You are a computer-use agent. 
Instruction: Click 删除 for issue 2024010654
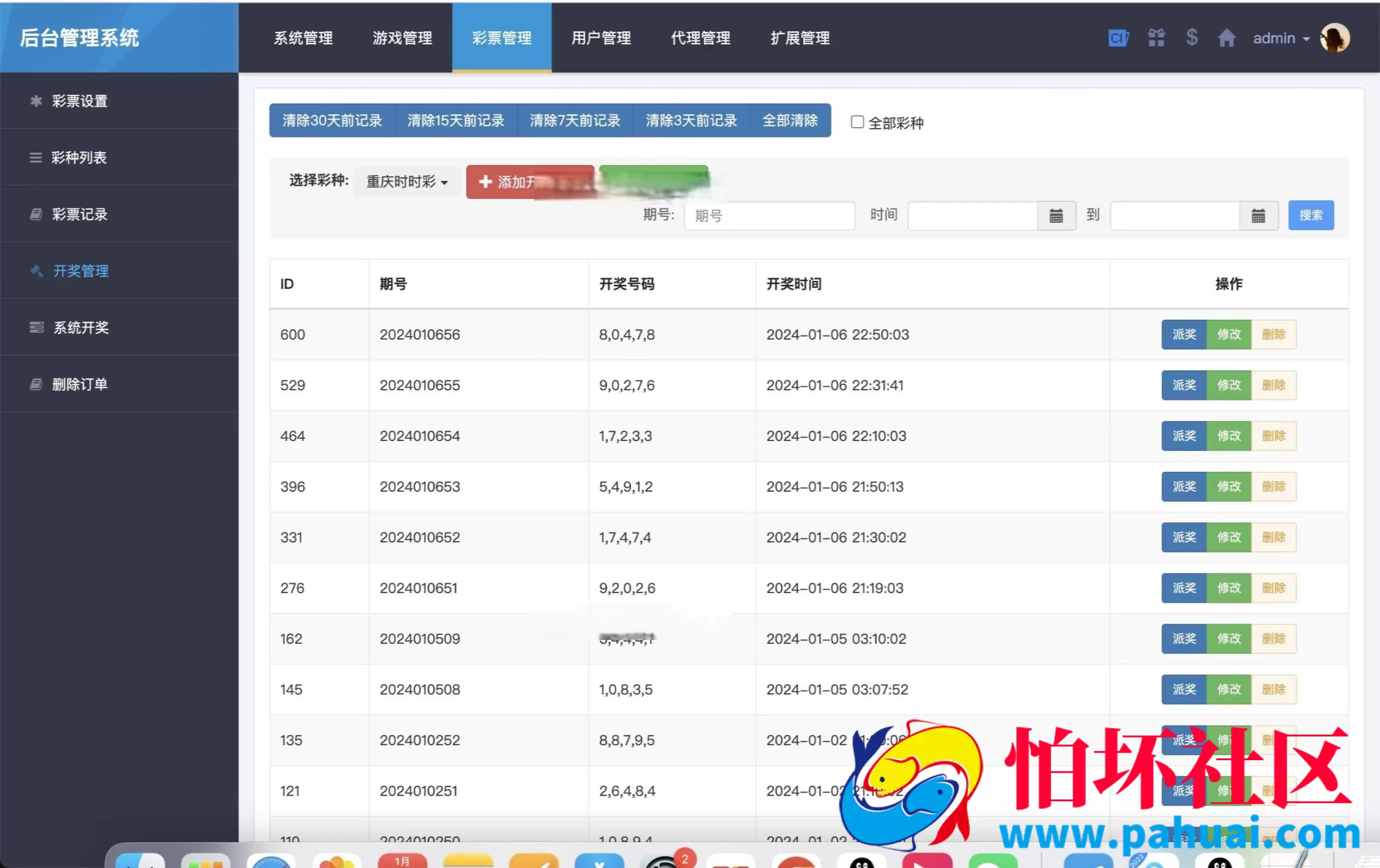[x=1273, y=436]
